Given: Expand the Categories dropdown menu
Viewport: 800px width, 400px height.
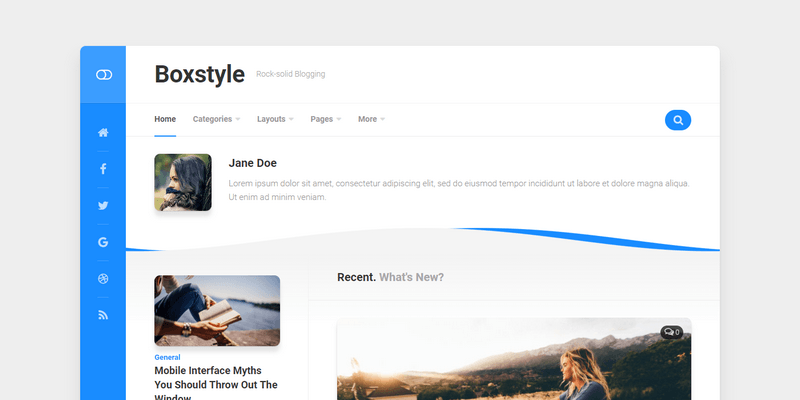Looking at the screenshot, I should (216, 119).
